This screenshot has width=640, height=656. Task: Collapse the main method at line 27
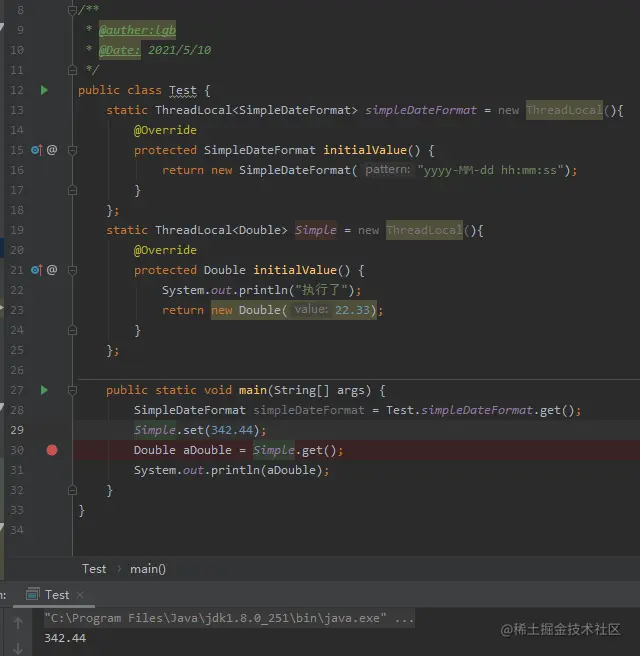72,390
